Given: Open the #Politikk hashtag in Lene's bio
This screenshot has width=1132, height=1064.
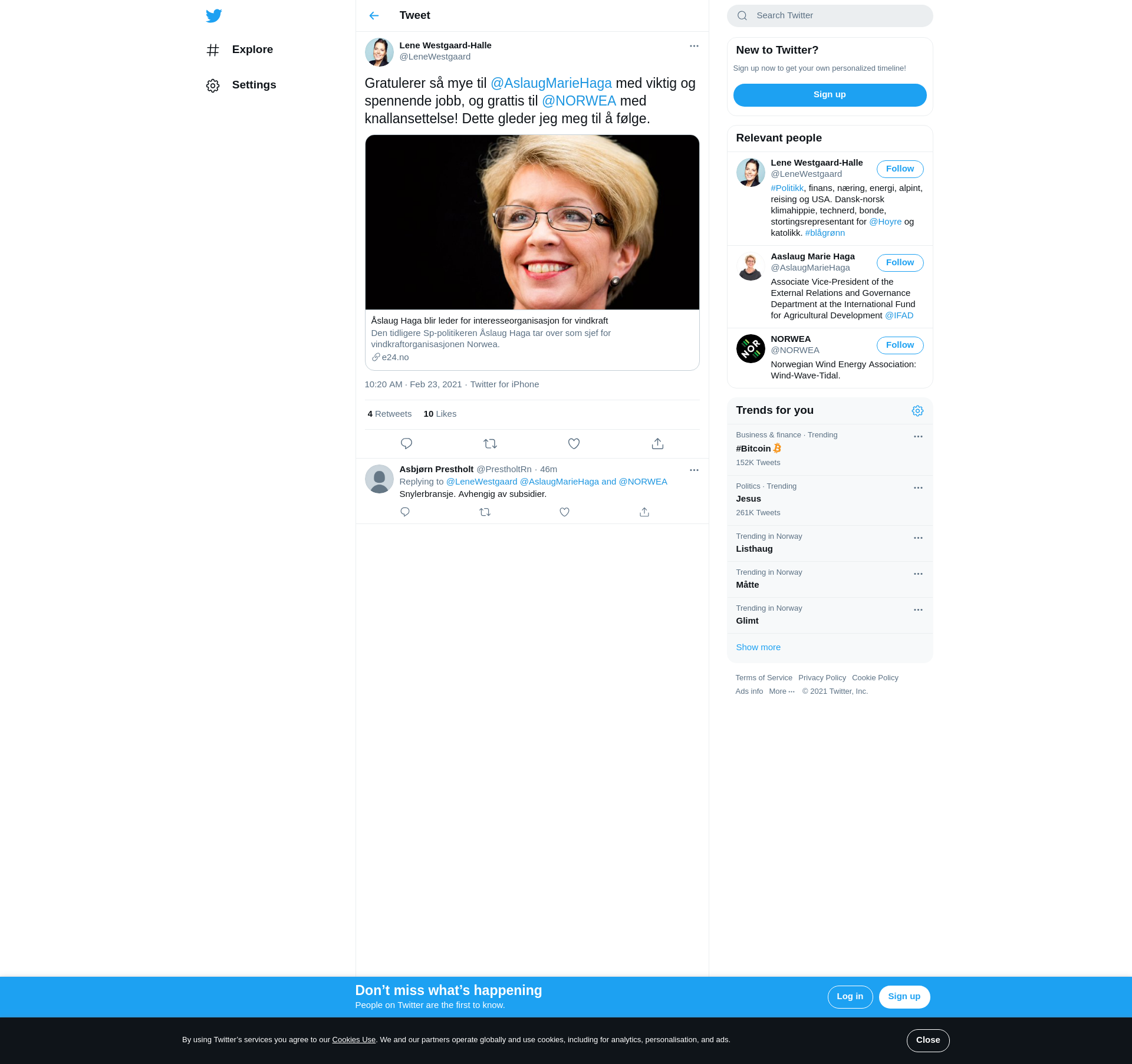Looking at the screenshot, I should 787,189.
